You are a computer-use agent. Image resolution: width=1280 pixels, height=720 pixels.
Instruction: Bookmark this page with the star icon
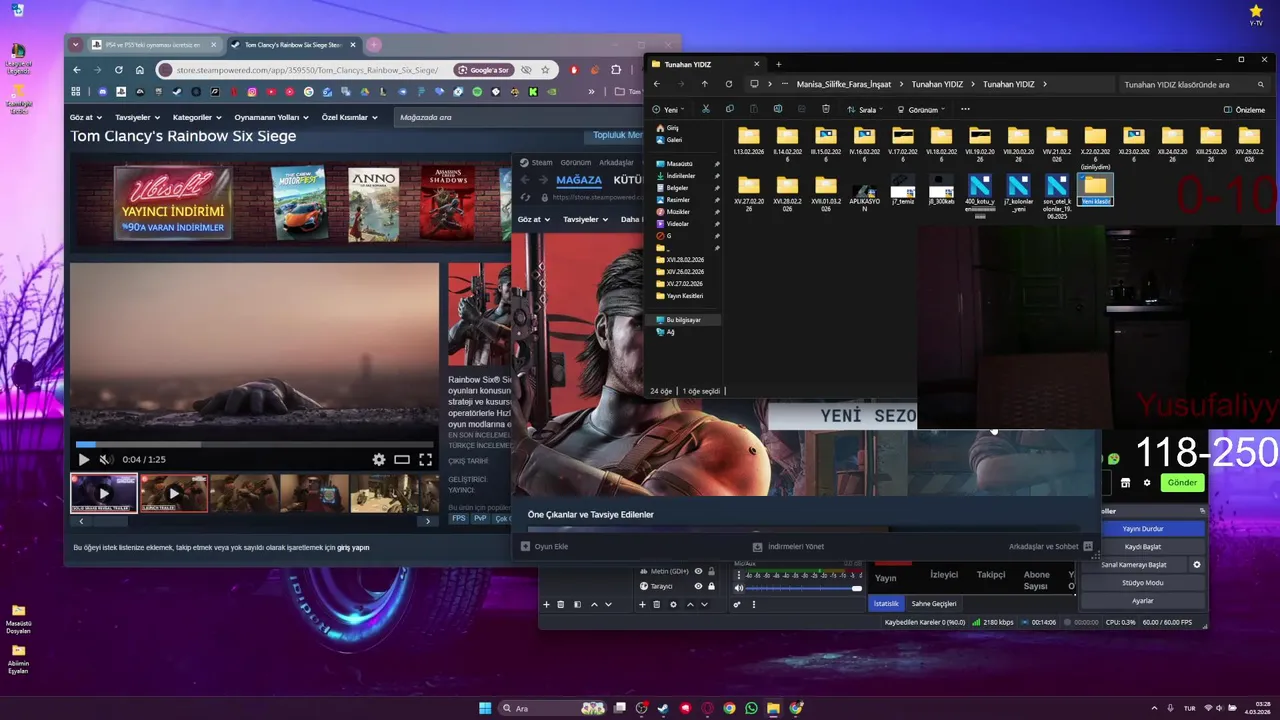(x=545, y=70)
